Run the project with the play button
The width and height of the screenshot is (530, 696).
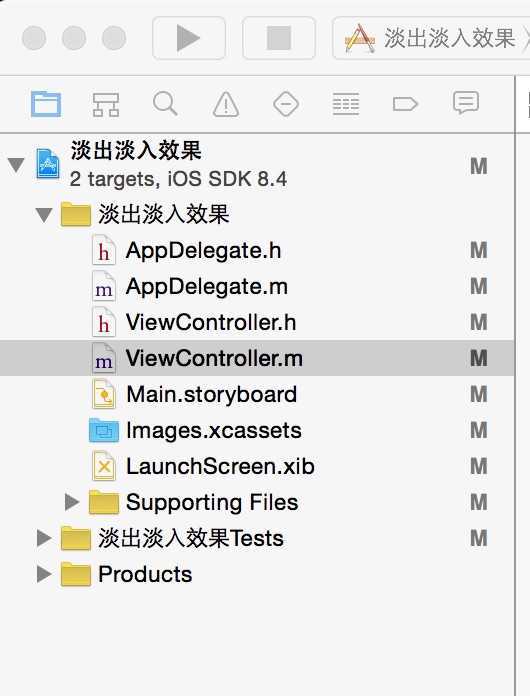[x=189, y=38]
